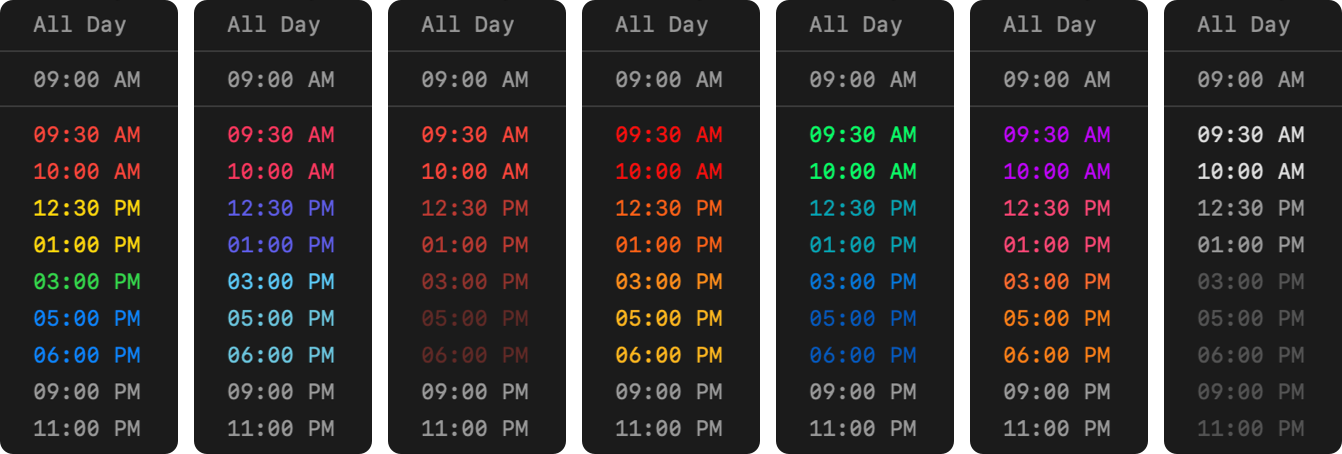Pick the pink 12:30 PM entry
1342x454 pixels.
click(x=1056, y=208)
